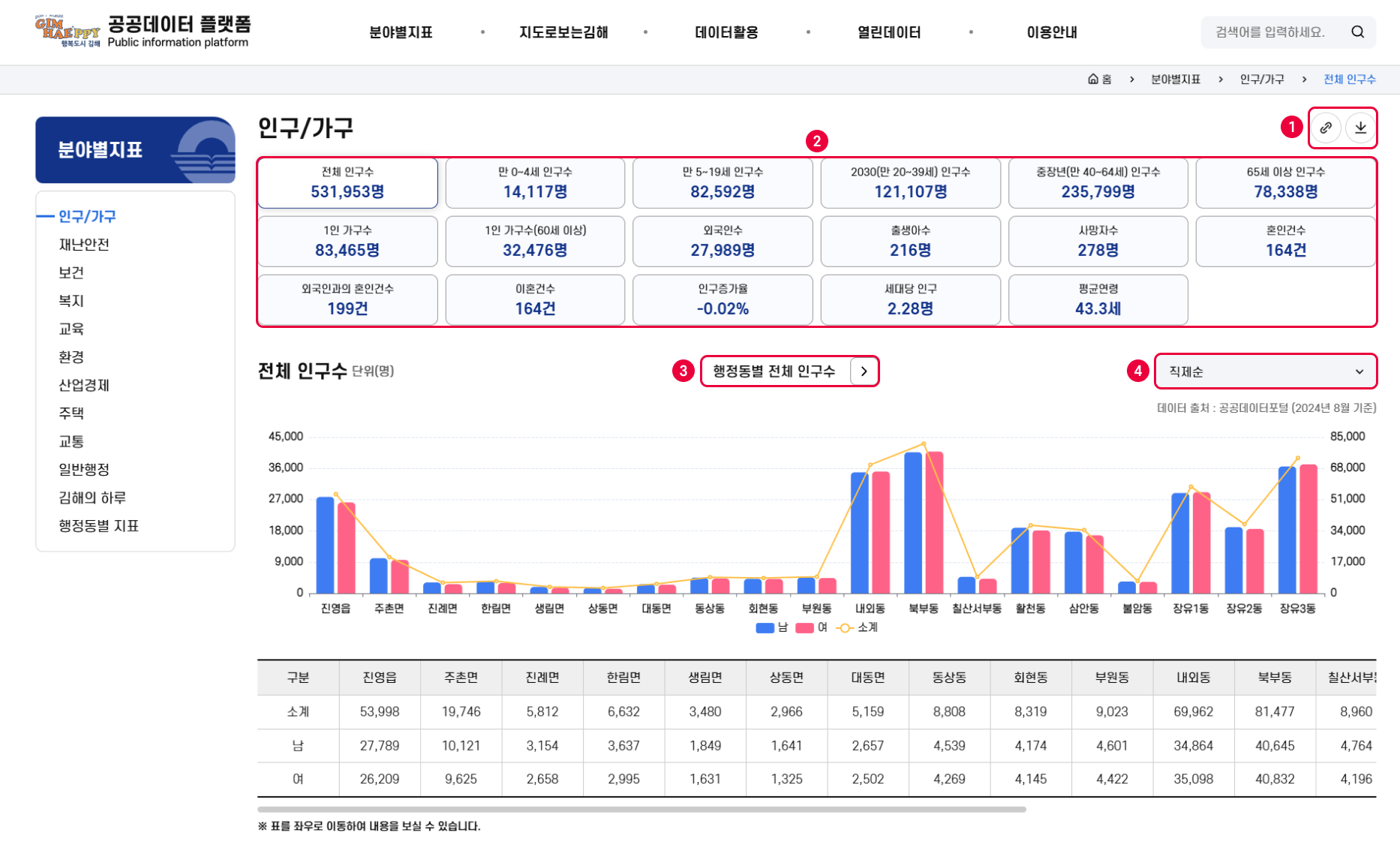
Task: Select the 2030 인구수 card
Action: (910, 182)
